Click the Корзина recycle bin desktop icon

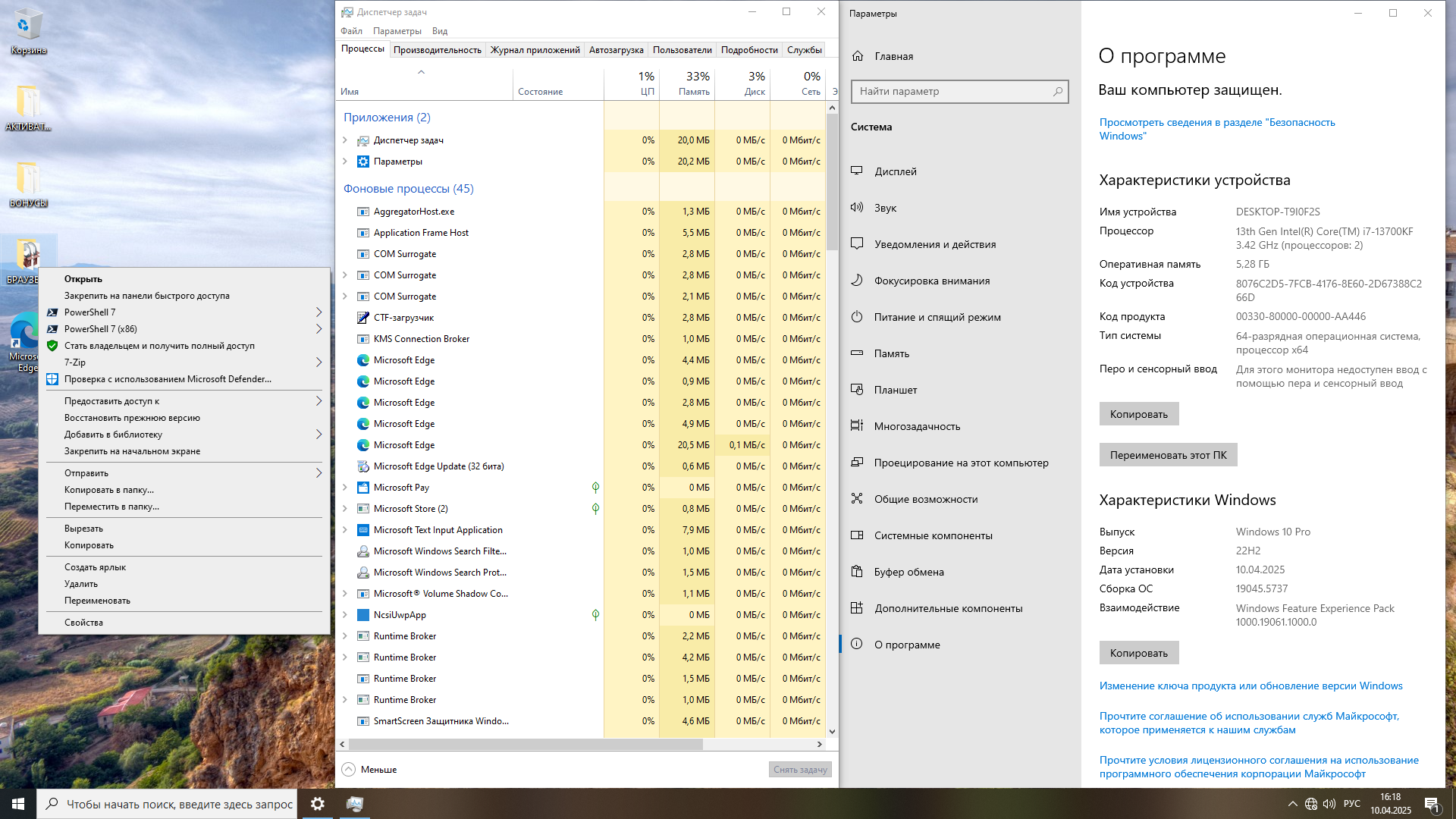pyautogui.click(x=28, y=32)
